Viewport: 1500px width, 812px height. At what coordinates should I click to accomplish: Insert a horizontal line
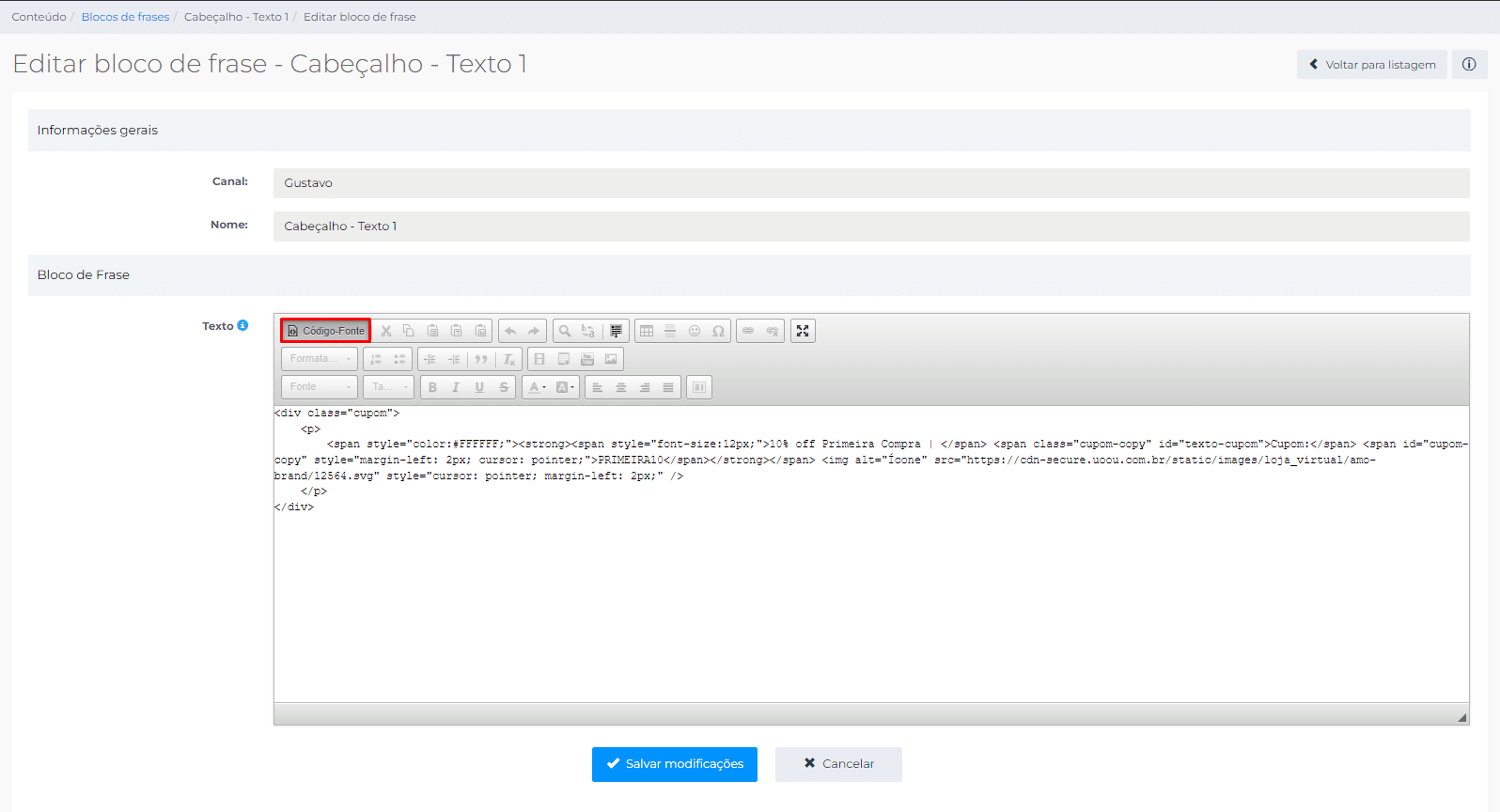coord(670,331)
